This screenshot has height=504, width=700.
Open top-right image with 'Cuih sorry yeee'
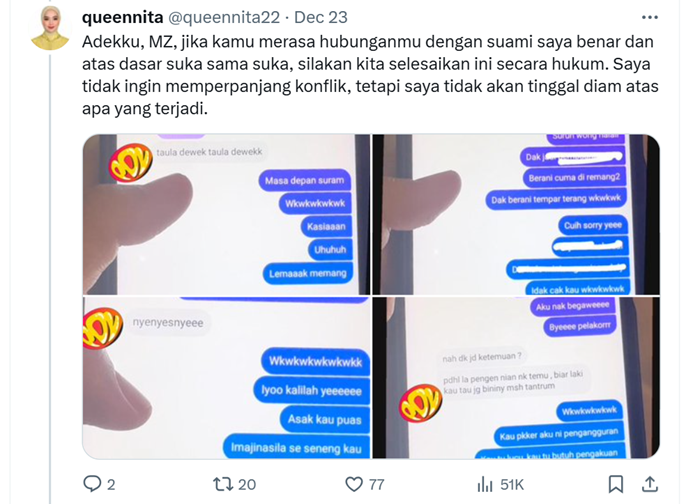pyautogui.click(x=516, y=214)
